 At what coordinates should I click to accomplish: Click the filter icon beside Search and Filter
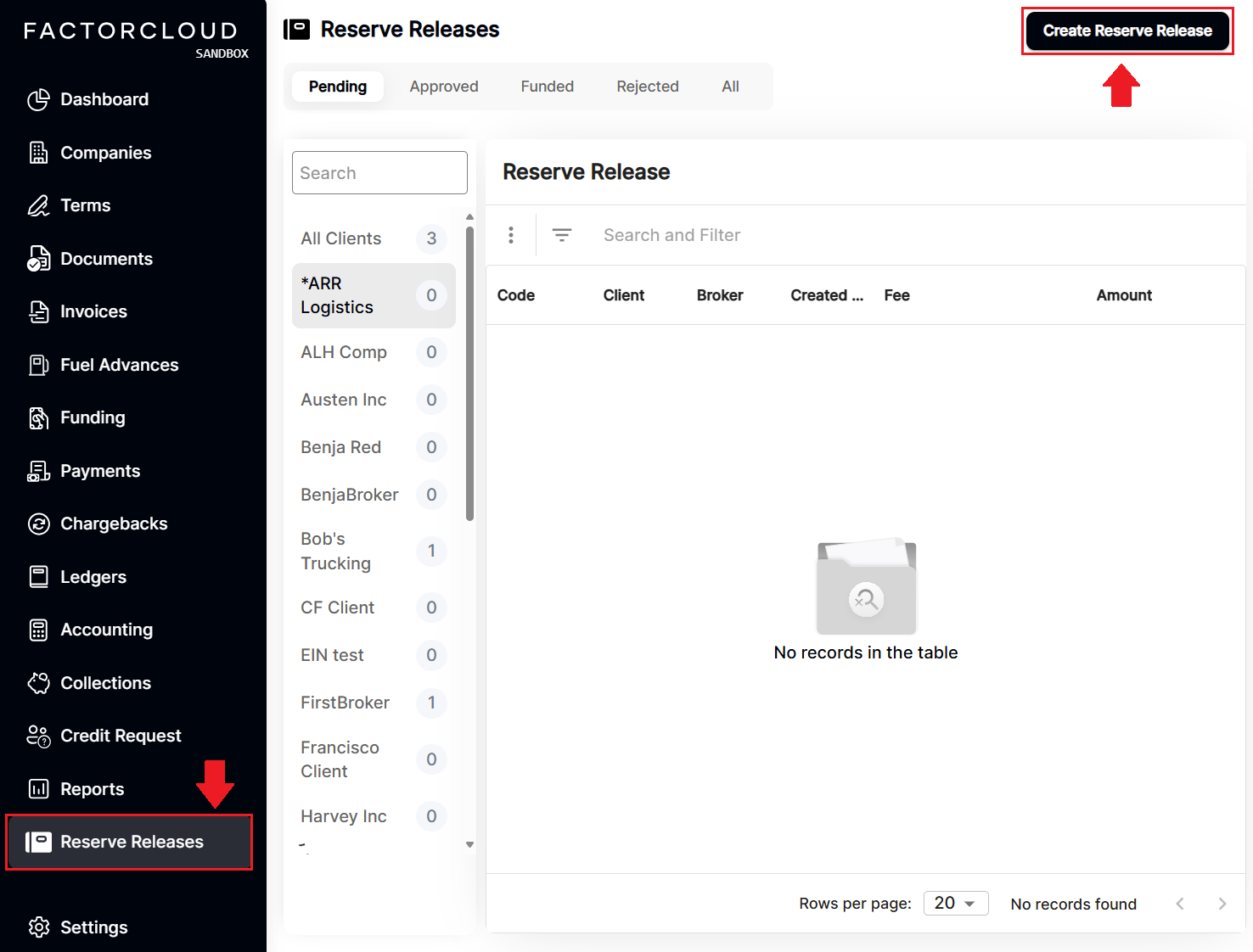[562, 235]
